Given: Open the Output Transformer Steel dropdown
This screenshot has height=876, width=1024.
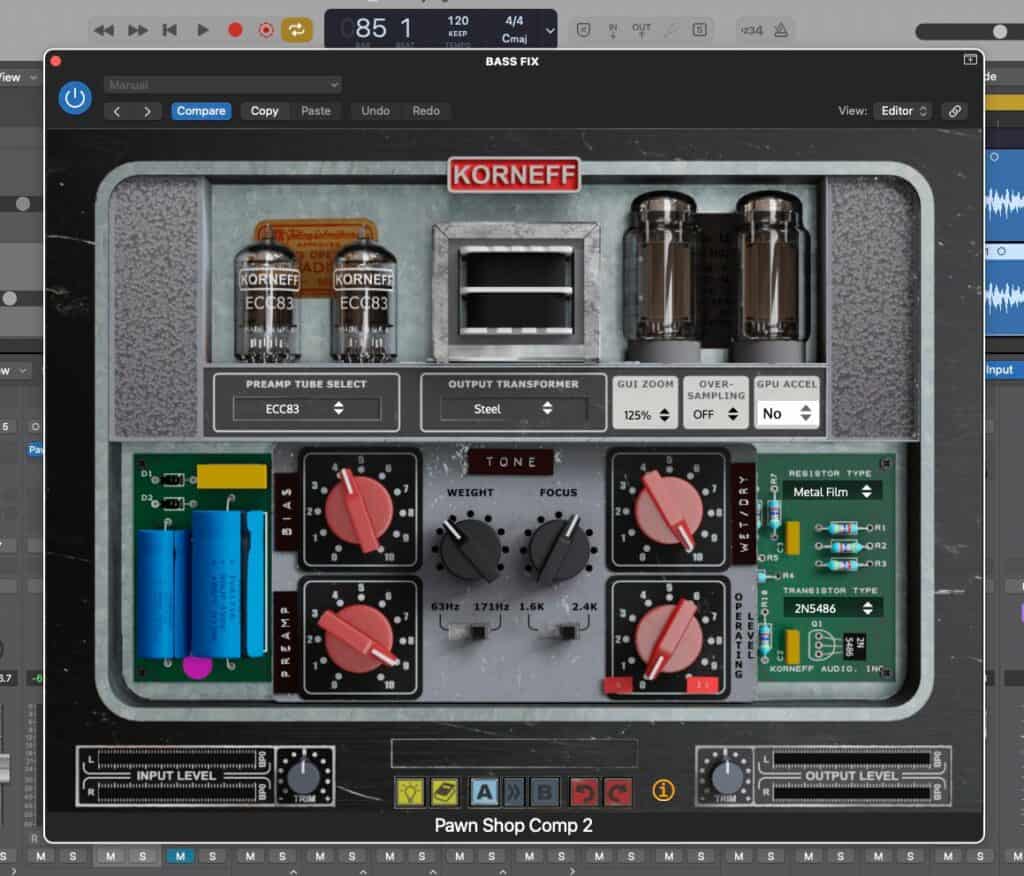Looking at the screenshot, I should click(x=513, y=409).
